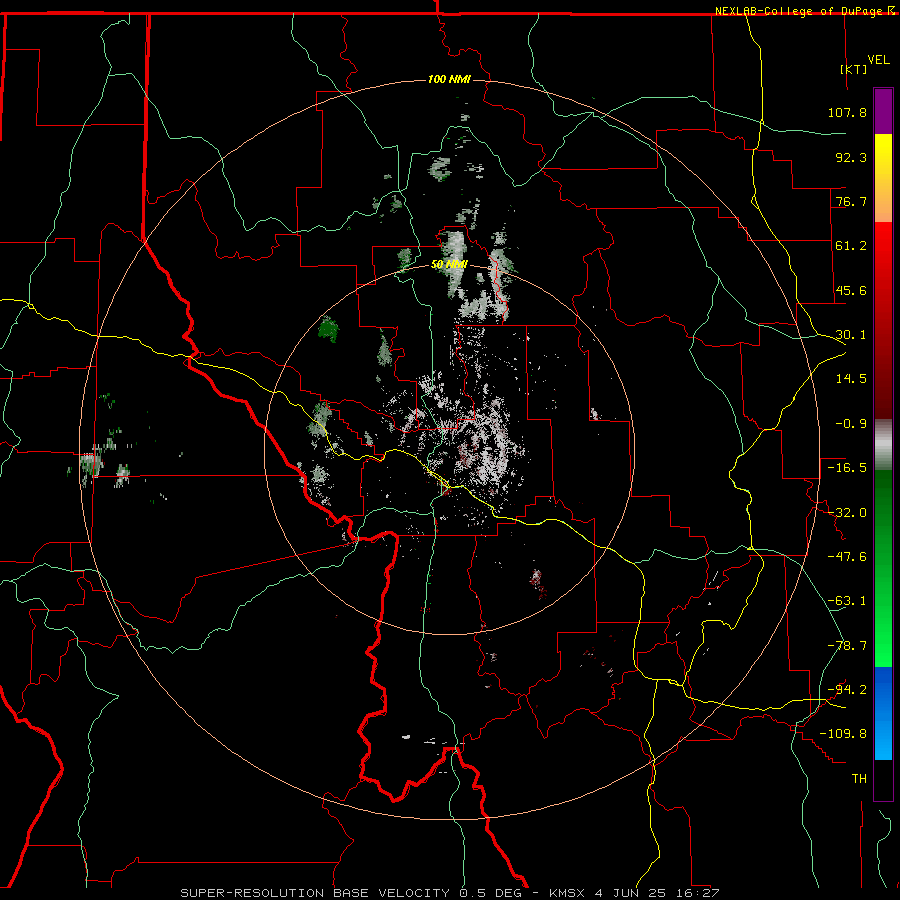Click the [KT] units label
The height and width of the screenshot is (900, 900).
(854, 69)
